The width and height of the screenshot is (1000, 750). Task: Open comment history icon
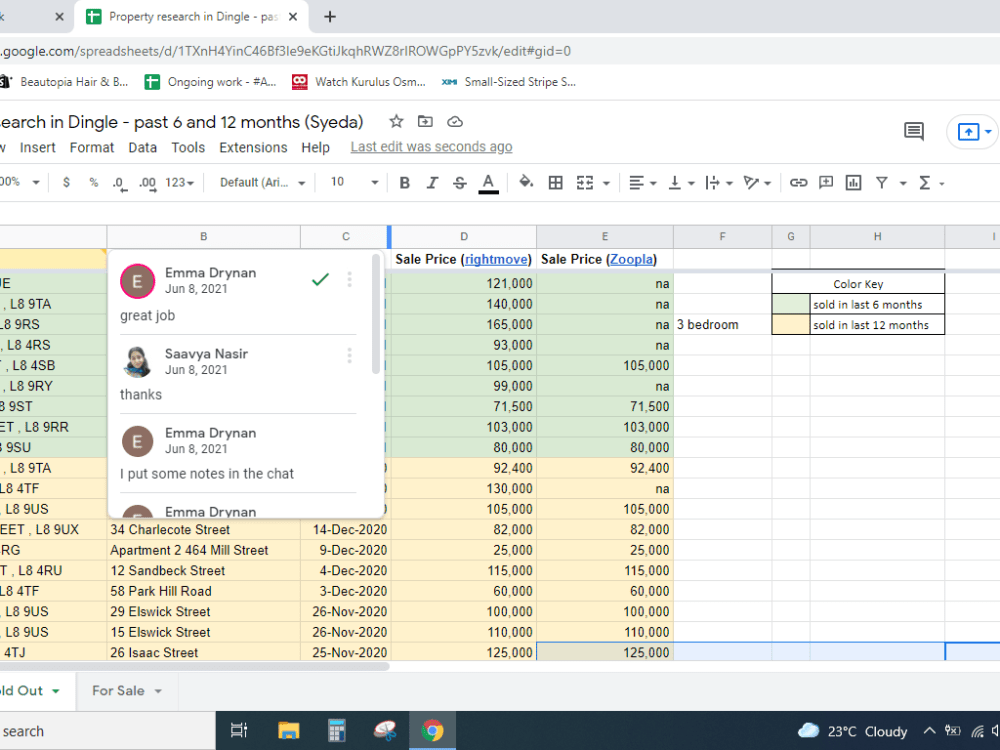[914, 131]
